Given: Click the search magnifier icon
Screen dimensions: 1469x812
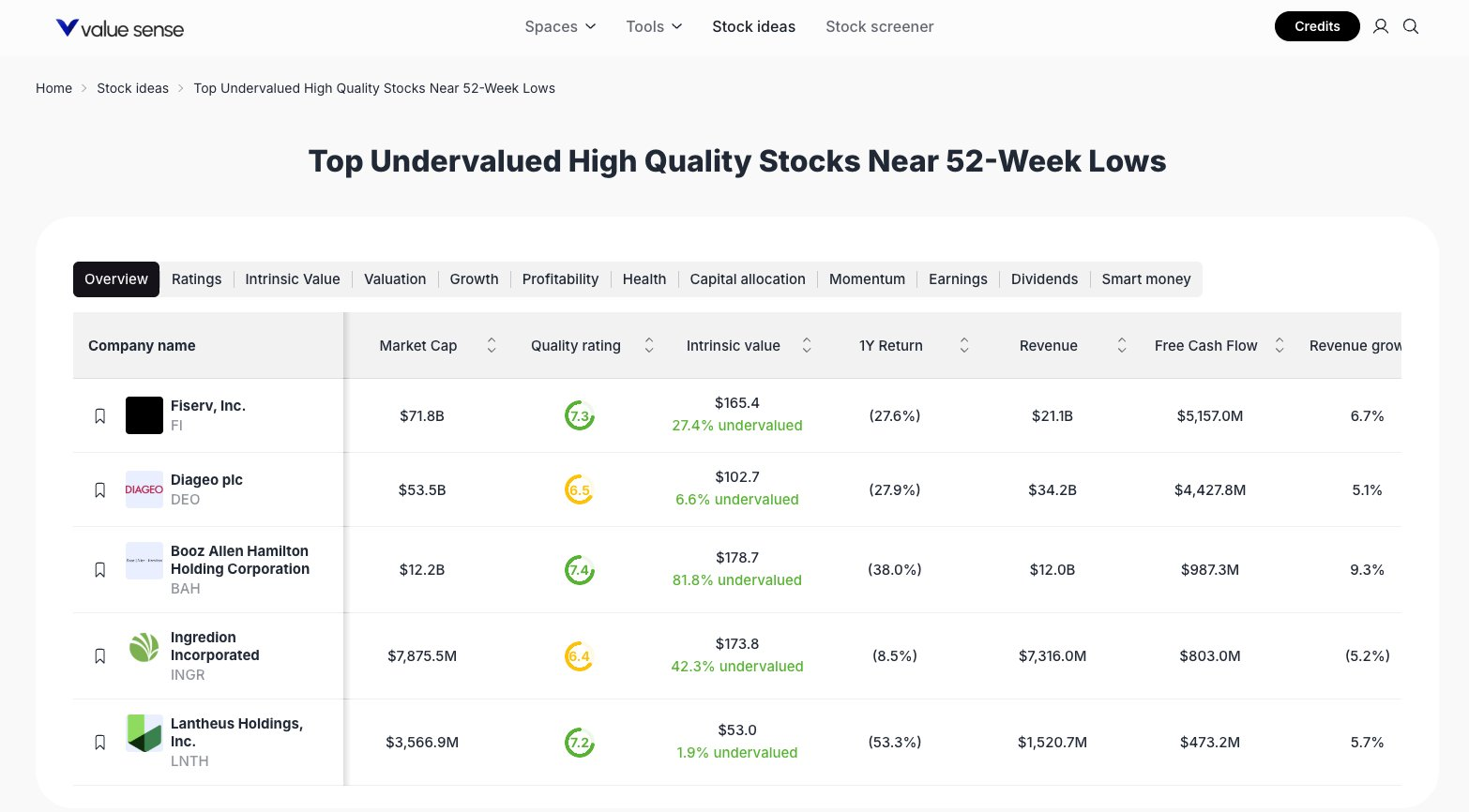Looking at the screenshot, I should pos(1410,26).
